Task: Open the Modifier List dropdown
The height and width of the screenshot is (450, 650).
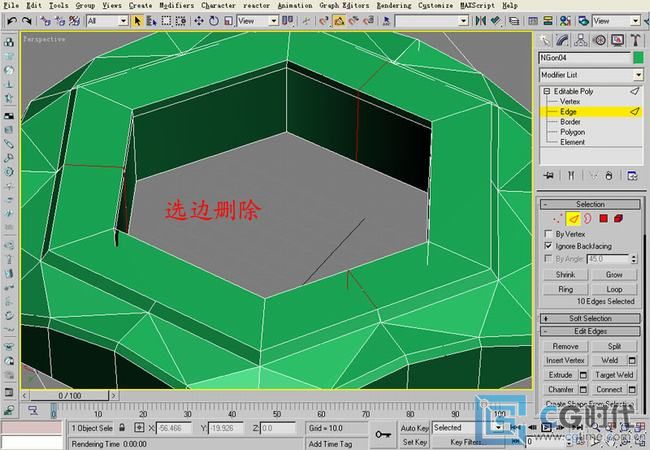Action: (637, 75)
